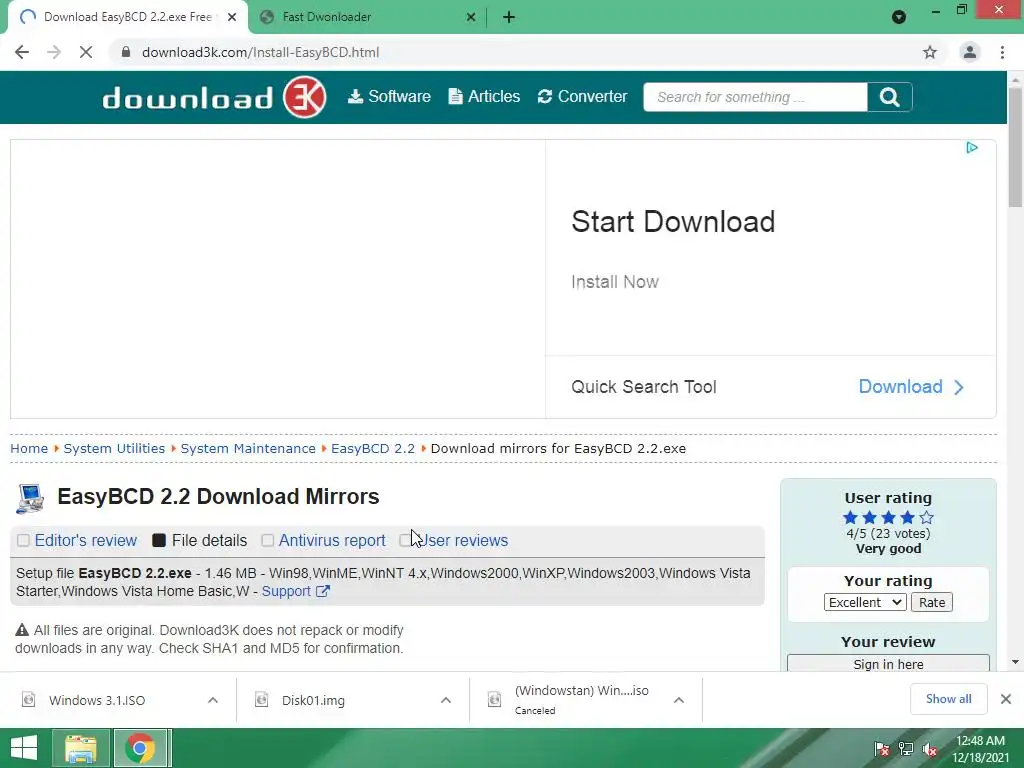
Task: Click the fifth rating star
Action: [x=927, y=518]
